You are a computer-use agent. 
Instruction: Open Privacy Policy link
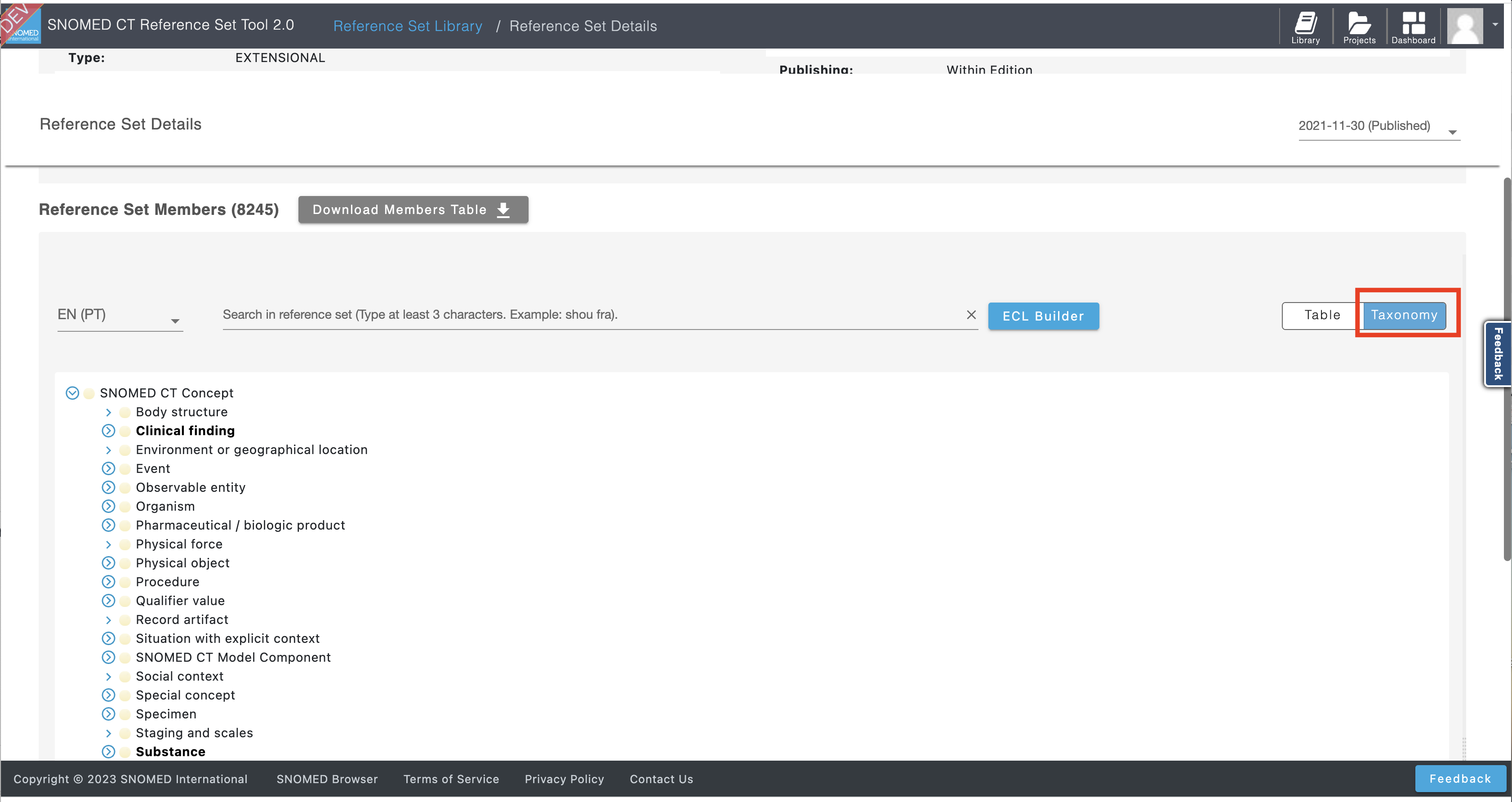564,779
